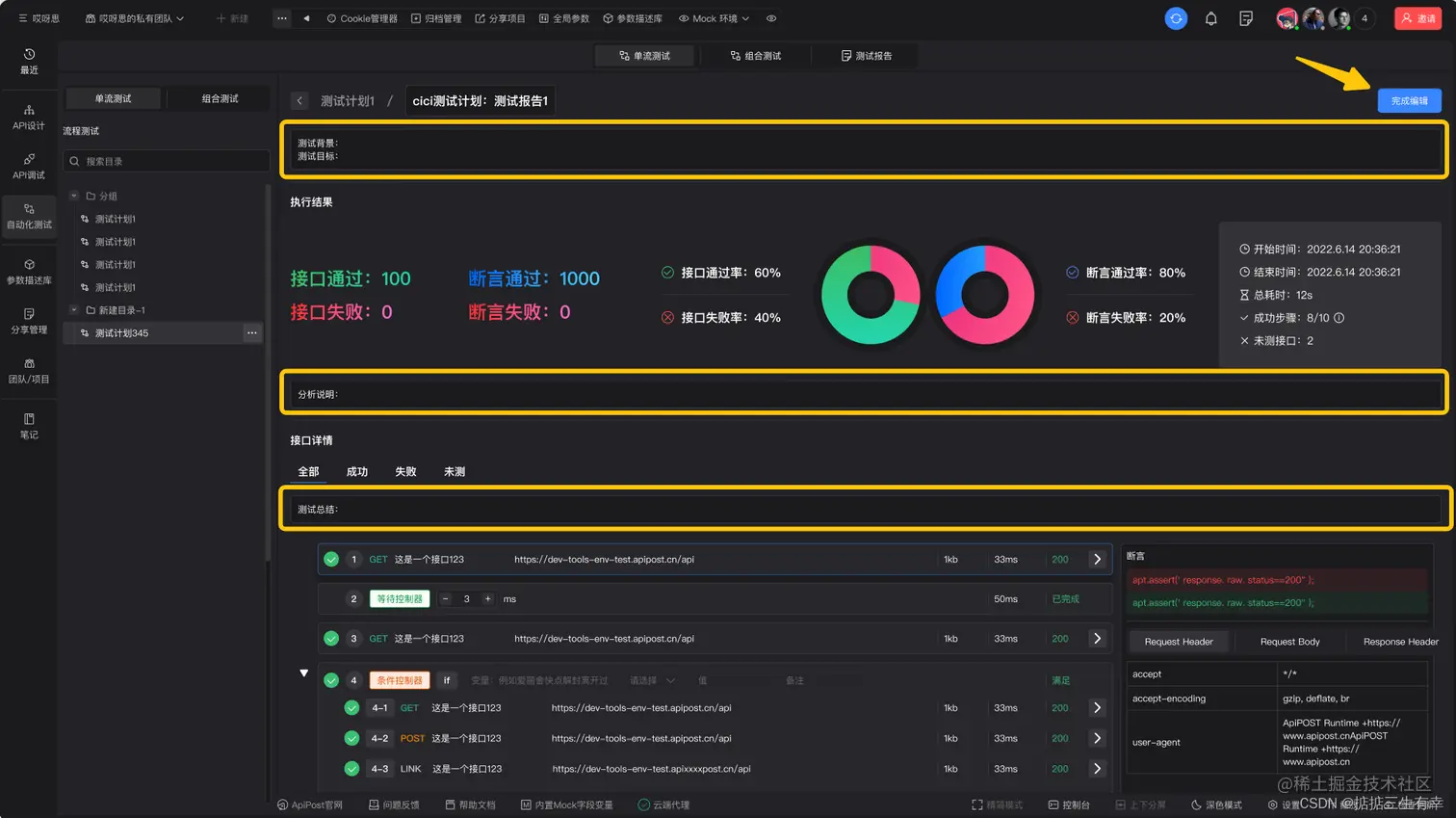Viewport: 1456px width, 818px height.
Task: Open the more options menu for 测试计划345
Action: 252,333
